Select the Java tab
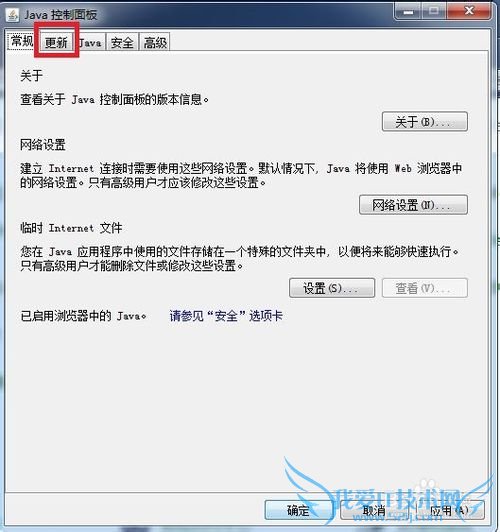500x532 pixels. click(x=90, y=43)
